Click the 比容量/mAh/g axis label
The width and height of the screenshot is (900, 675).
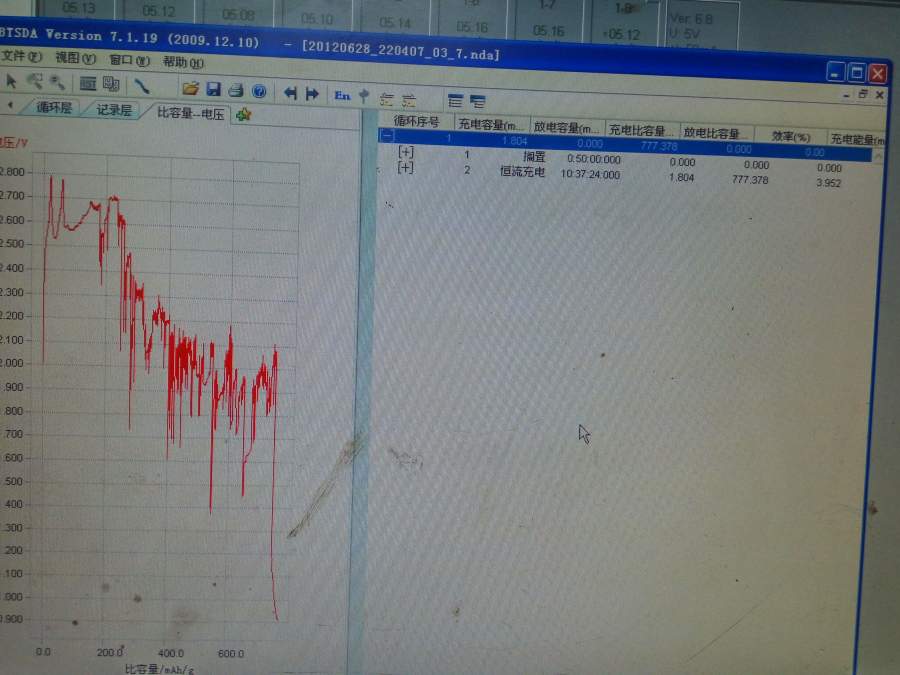tap(158, 669)
